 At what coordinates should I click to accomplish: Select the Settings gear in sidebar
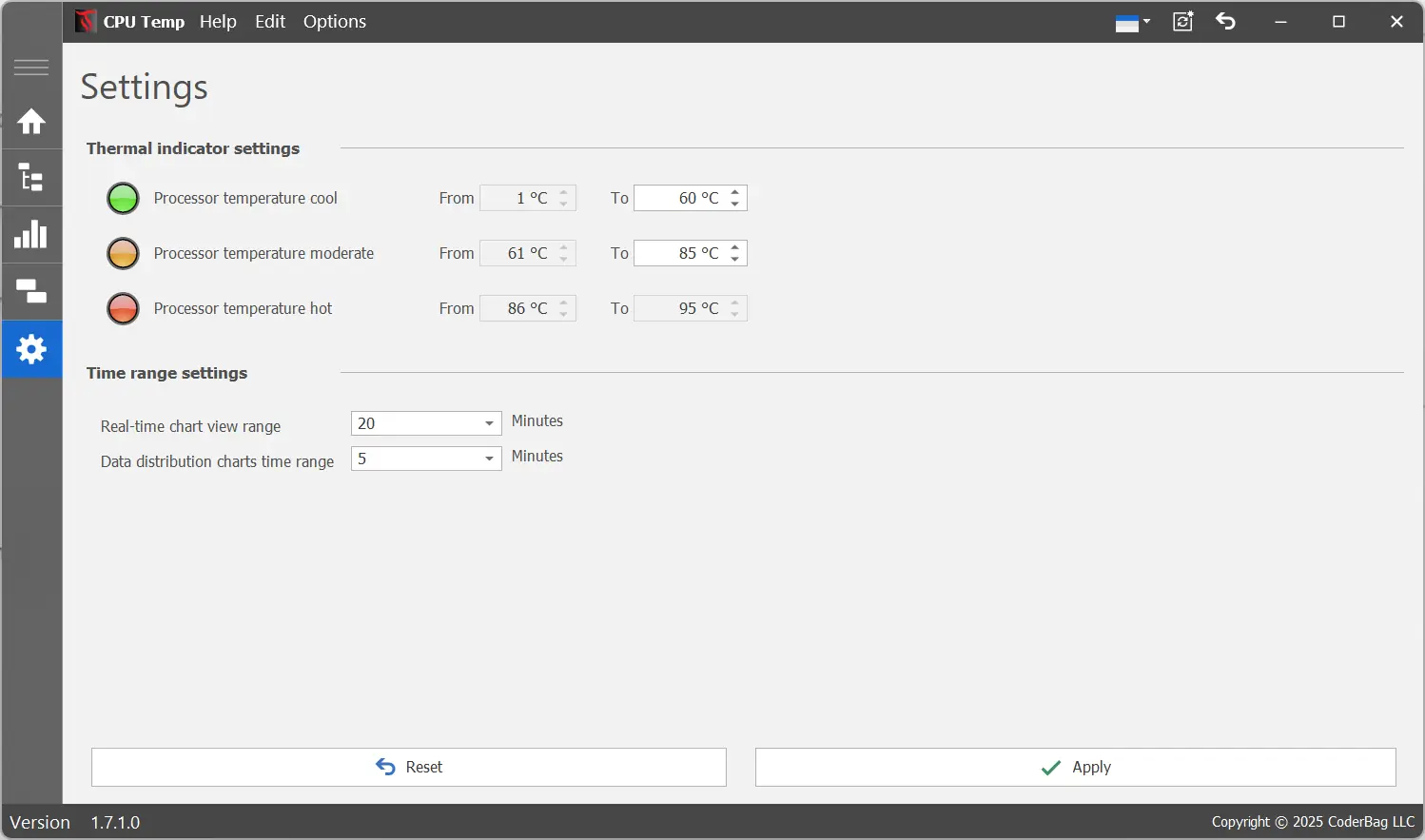pyautogui.click(x=31, y=349)
